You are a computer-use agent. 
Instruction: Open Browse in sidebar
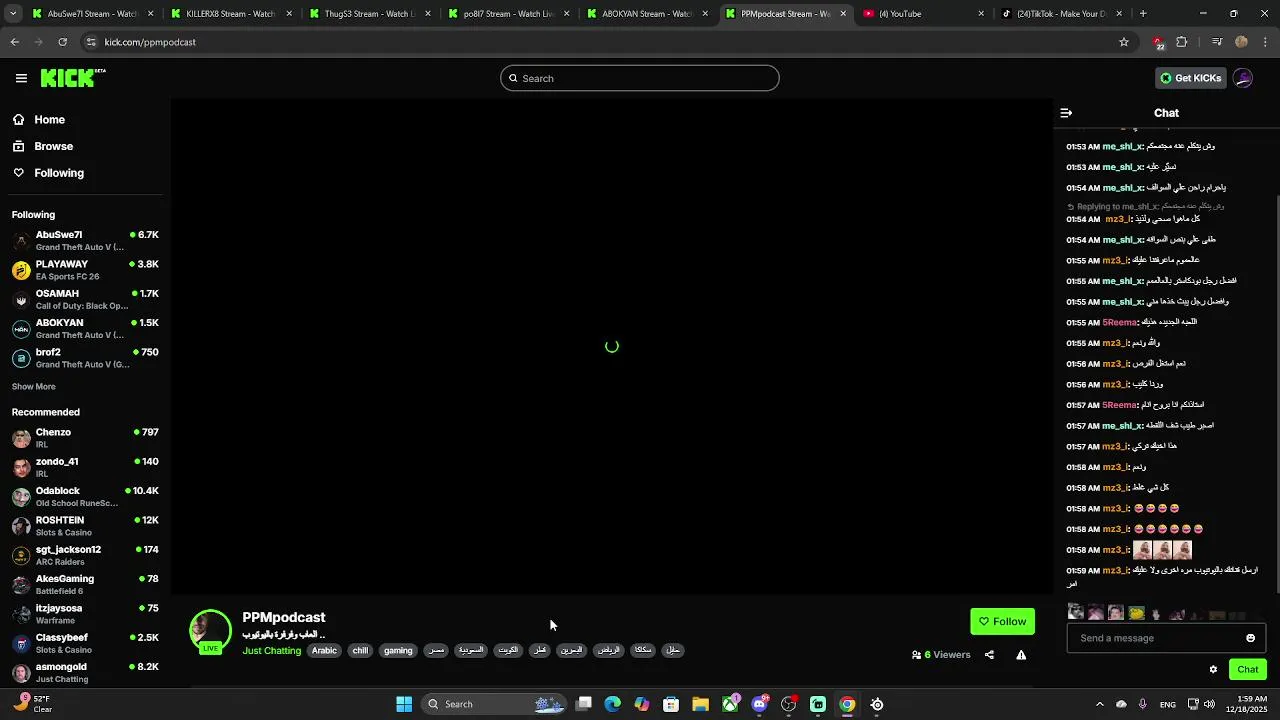pyautogui.click(x=53, y=146)
